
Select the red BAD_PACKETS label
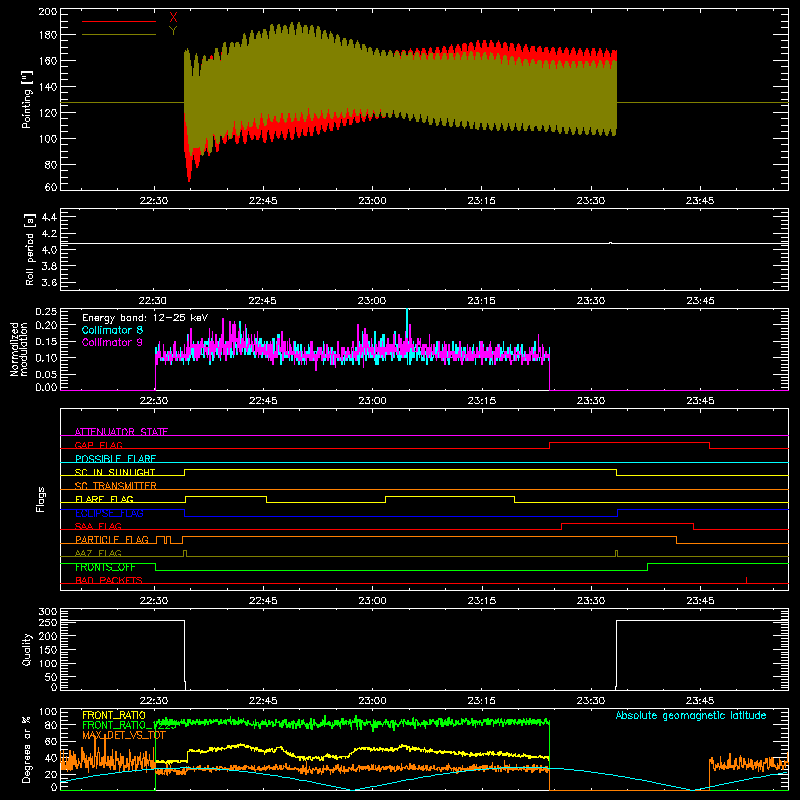pos(109,580)
